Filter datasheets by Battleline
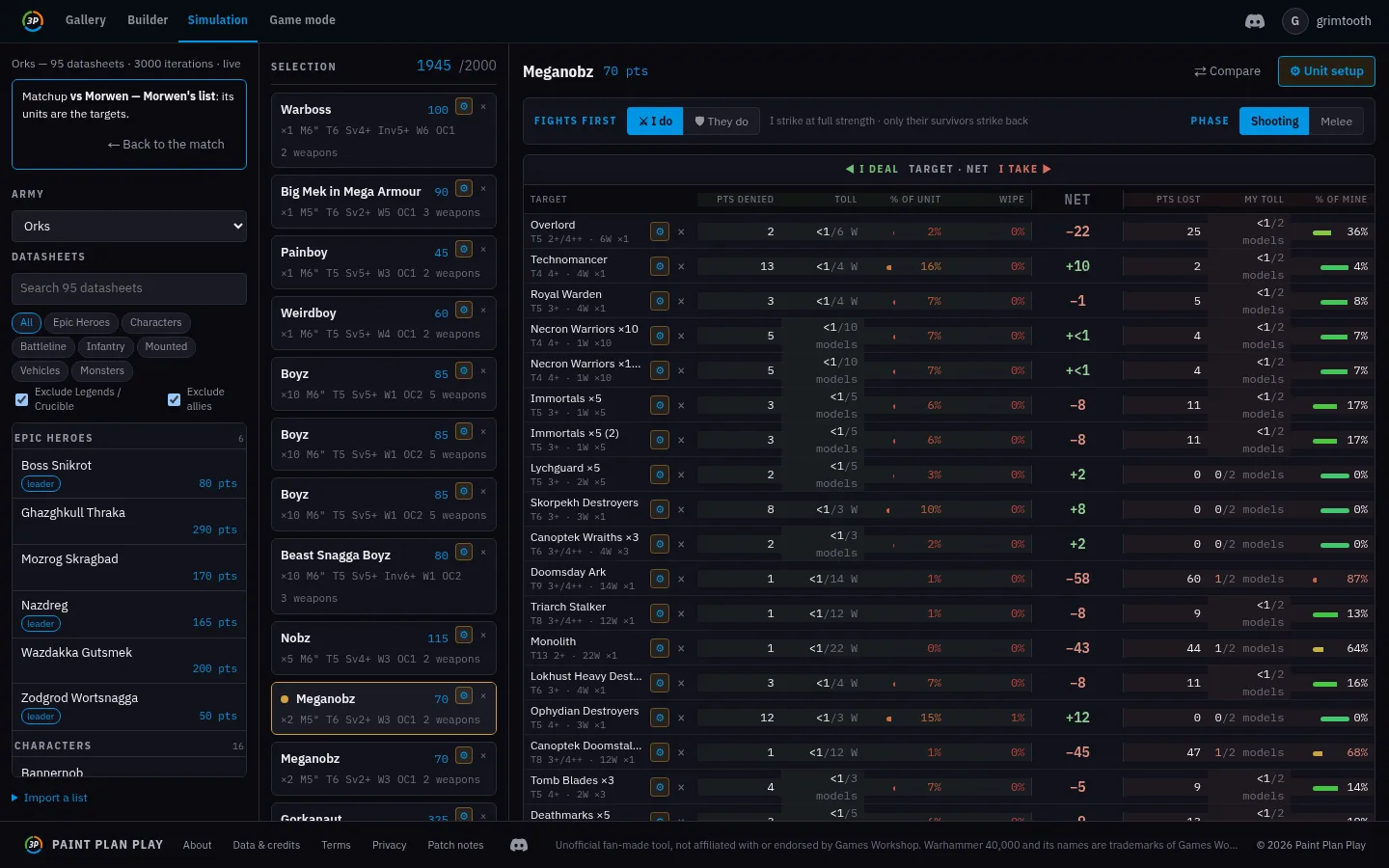 (43, 347)
